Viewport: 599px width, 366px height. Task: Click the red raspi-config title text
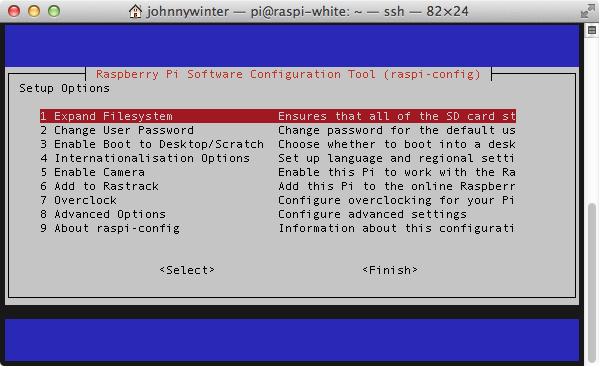pyautogui.click(x=288, y=74)
